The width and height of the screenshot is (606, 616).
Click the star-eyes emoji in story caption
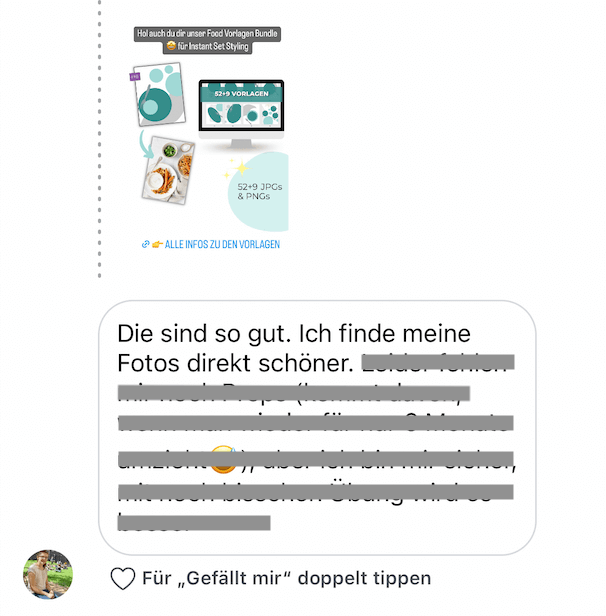[x=171, y=46]
